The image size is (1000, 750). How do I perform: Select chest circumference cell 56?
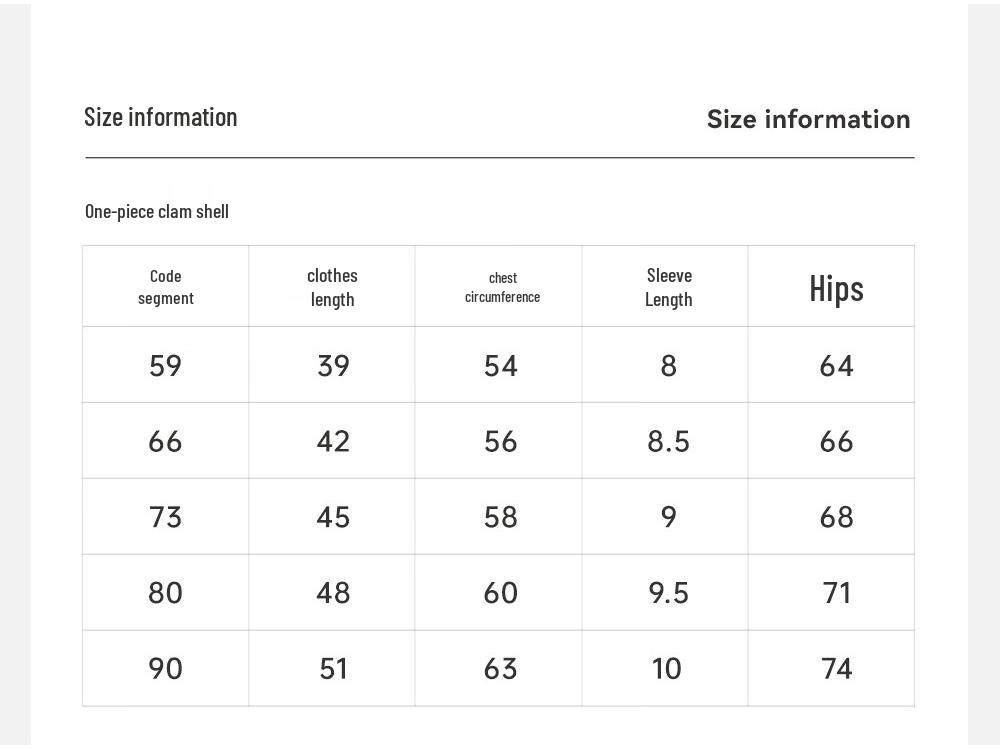point(501,442)
